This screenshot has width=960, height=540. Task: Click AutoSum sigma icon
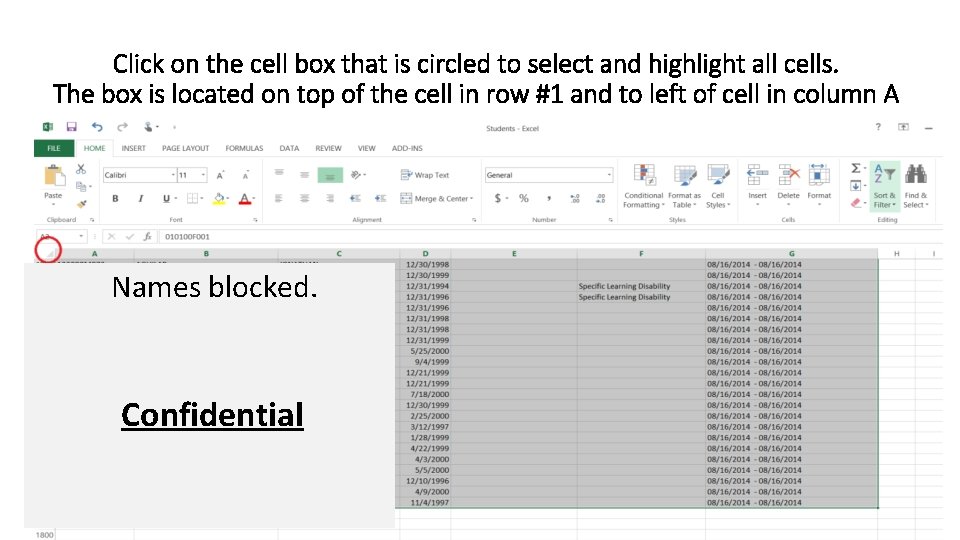[857, 168]
